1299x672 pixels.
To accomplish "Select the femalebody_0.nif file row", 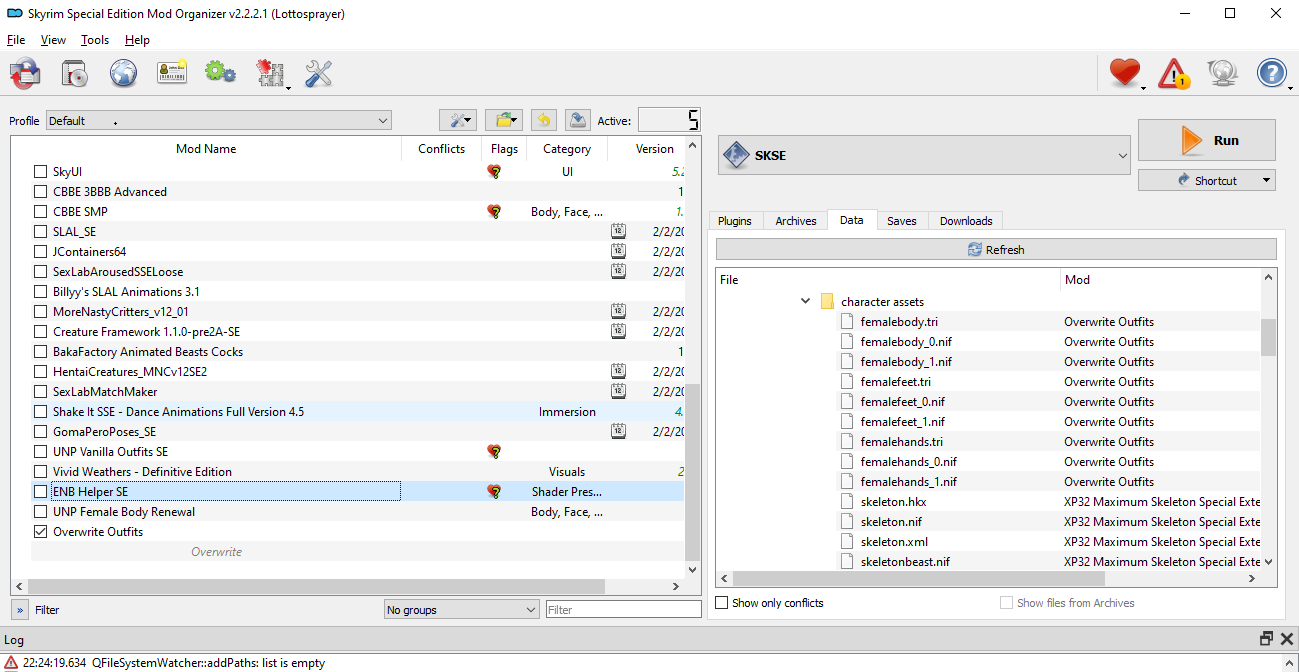I will pos(988,342).
